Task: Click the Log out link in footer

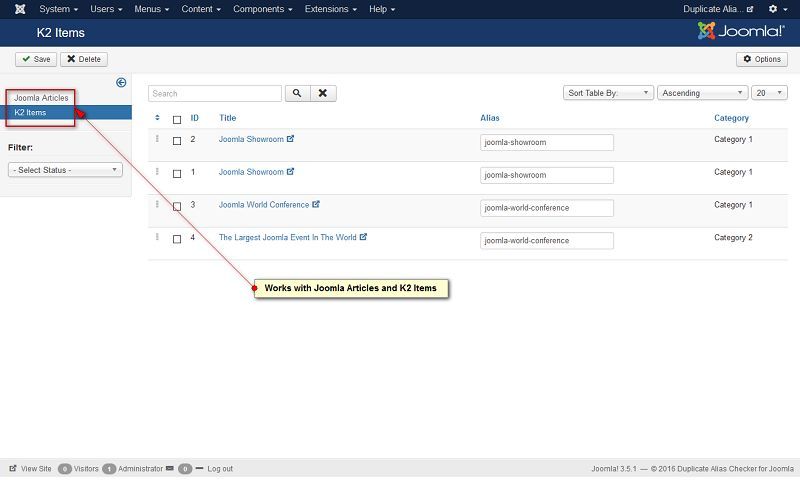Action: click(x=220, y=468)
